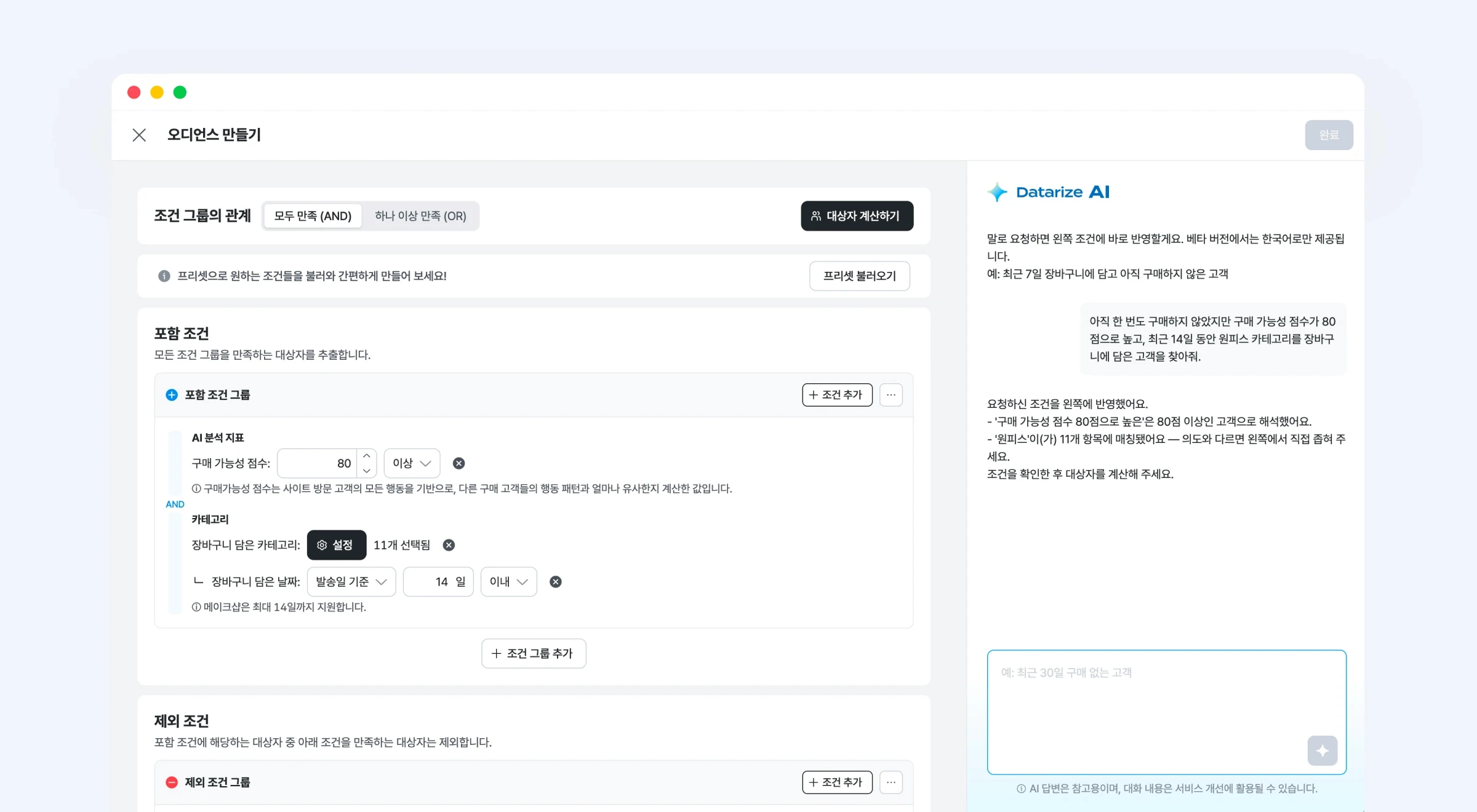This screenshot has height=812, width=1477.
Task: Open more options for 제외 조건 그룹
Action: [x=891, y=782]
